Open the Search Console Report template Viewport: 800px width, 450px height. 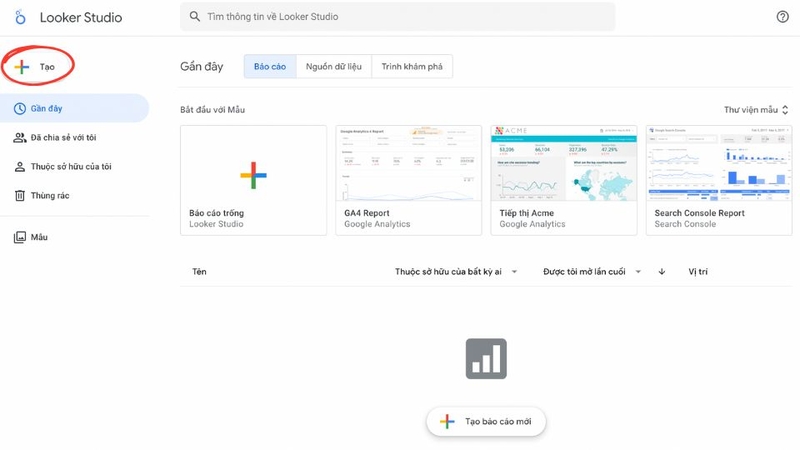[719, 180]
